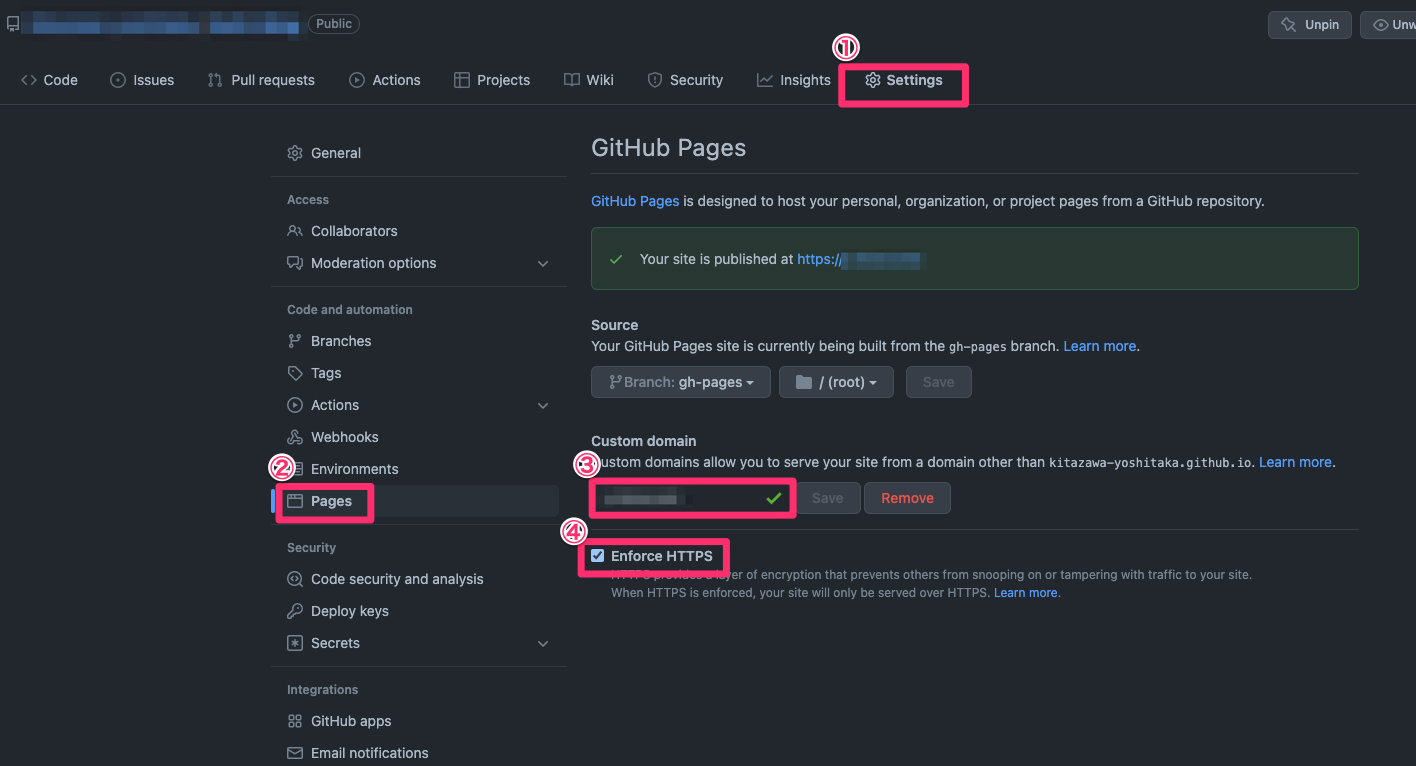Click the key icon beside Deploy keys

coord(295,611)
